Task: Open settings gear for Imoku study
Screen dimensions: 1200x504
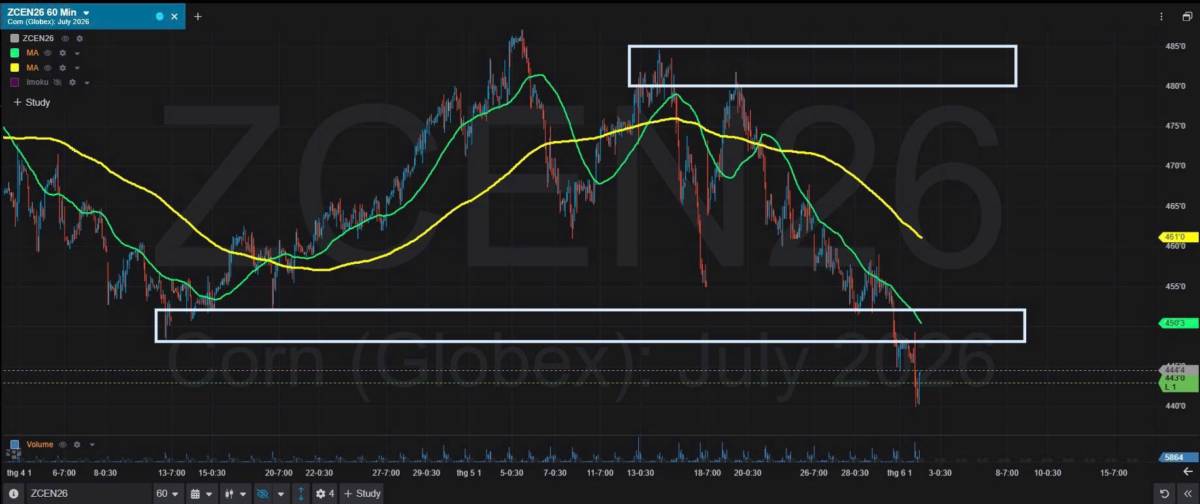Action: click(72, 82)
